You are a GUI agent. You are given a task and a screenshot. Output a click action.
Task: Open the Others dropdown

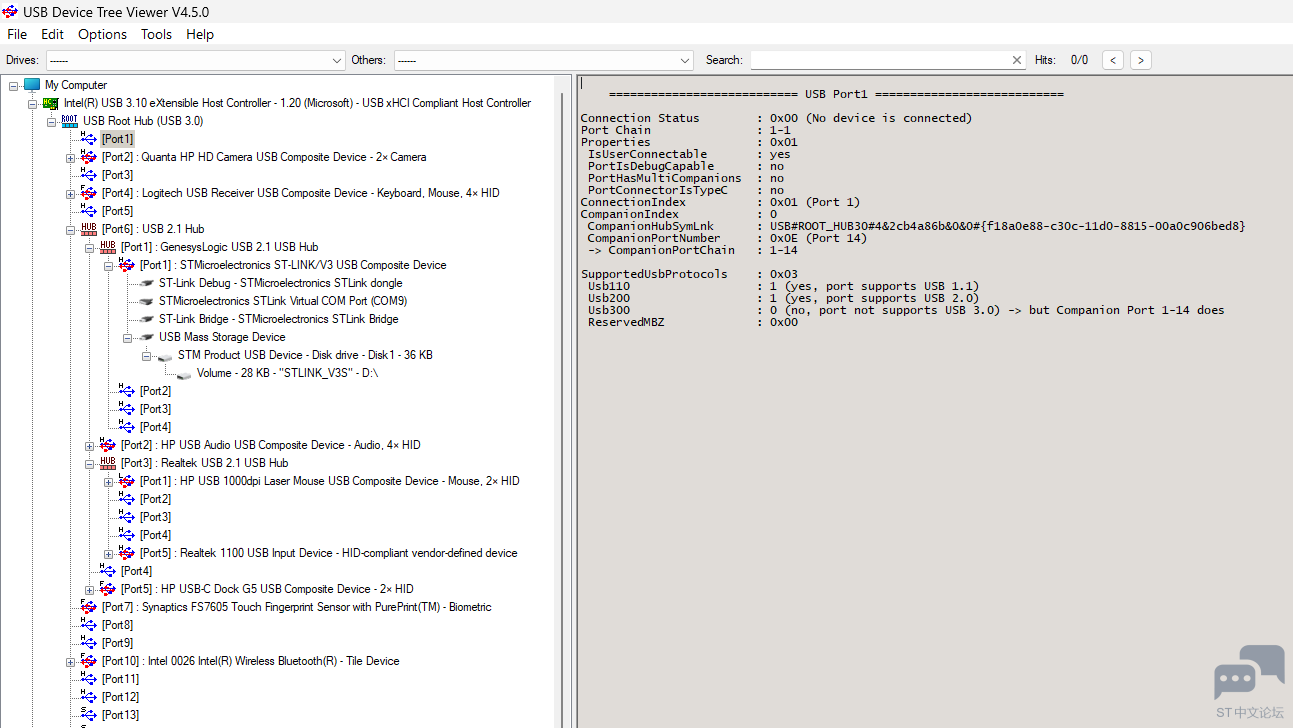click(684, 60)
